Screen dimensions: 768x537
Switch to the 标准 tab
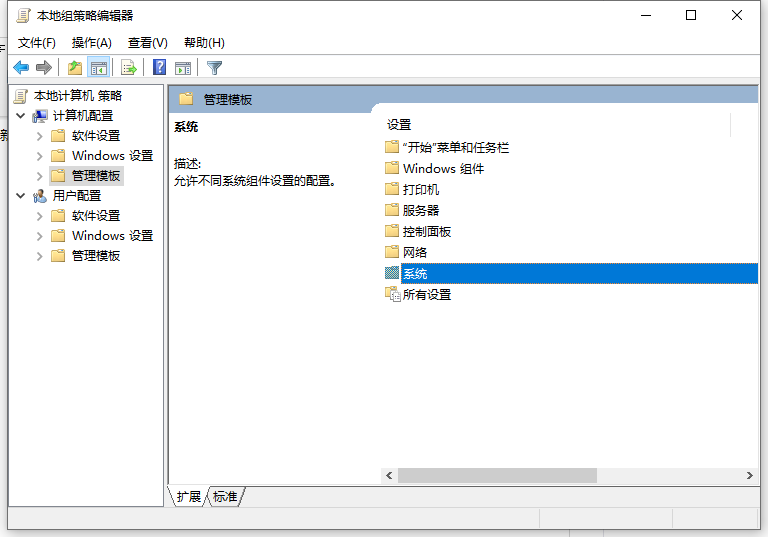(x=226, y=497)
